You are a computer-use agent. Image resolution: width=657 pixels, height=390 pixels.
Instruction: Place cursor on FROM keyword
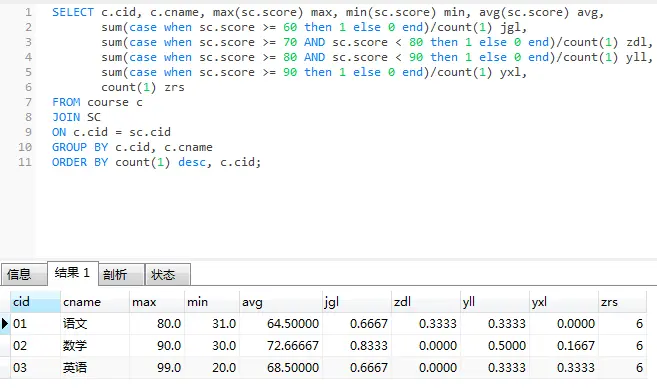(66, 102)
